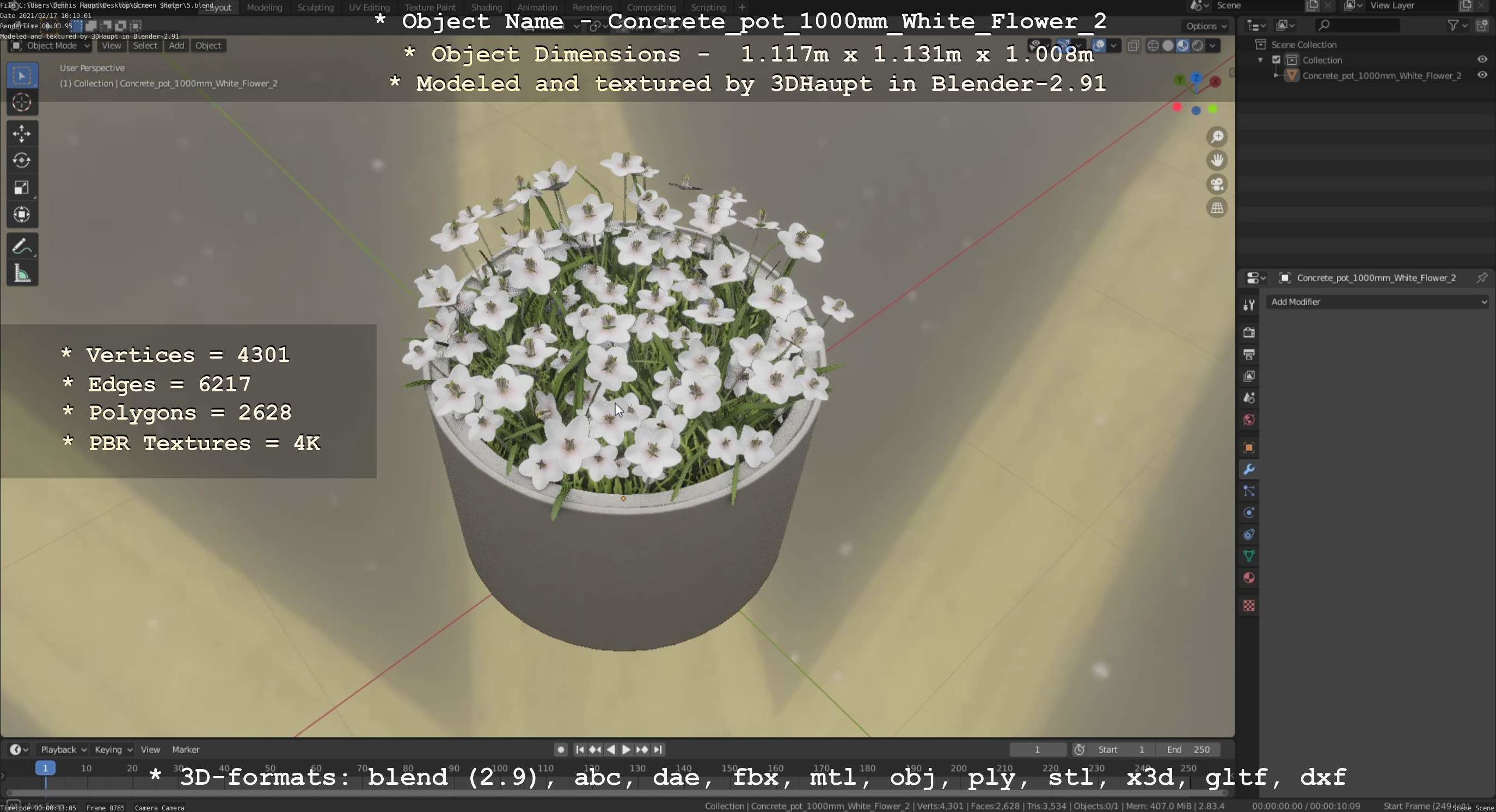Screen dimensions: 1496x812
Task: Select the Scale tool
Action: tap(22, 187)
